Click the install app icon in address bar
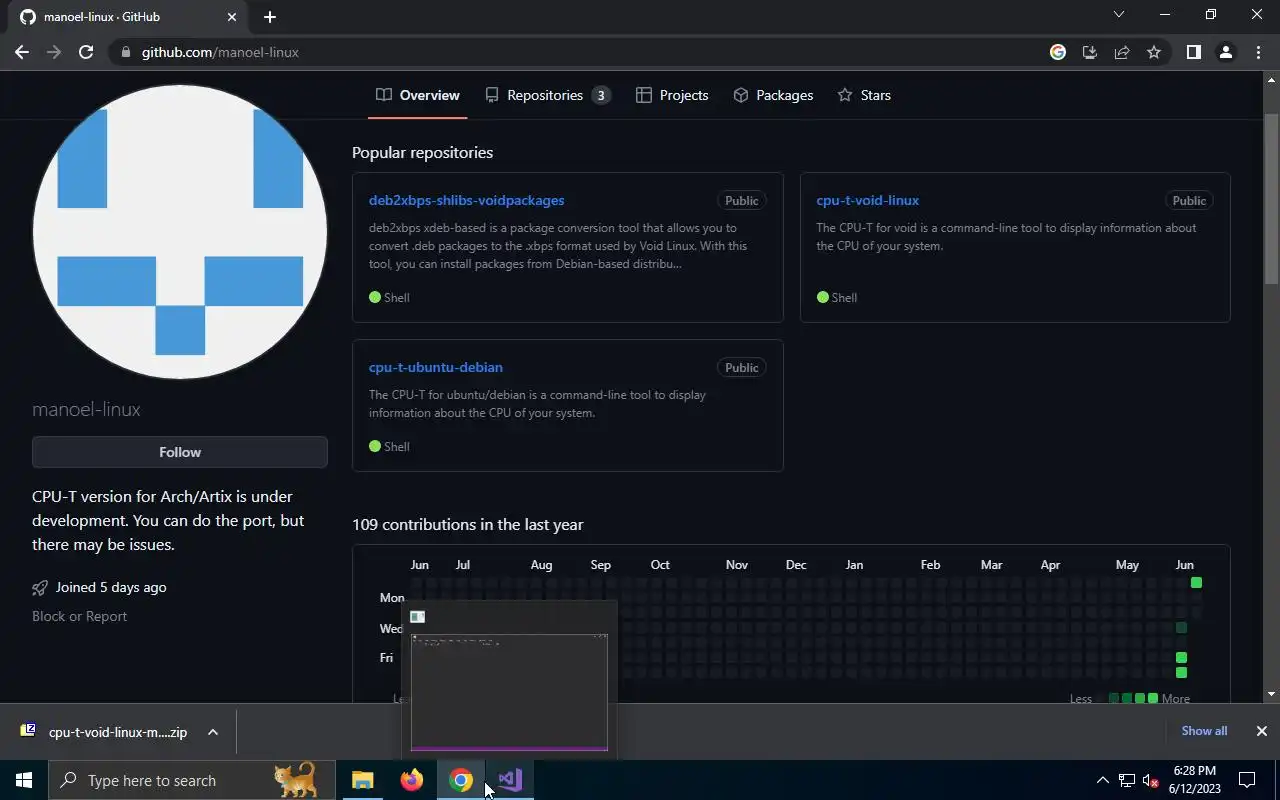 click(1090, 52)
